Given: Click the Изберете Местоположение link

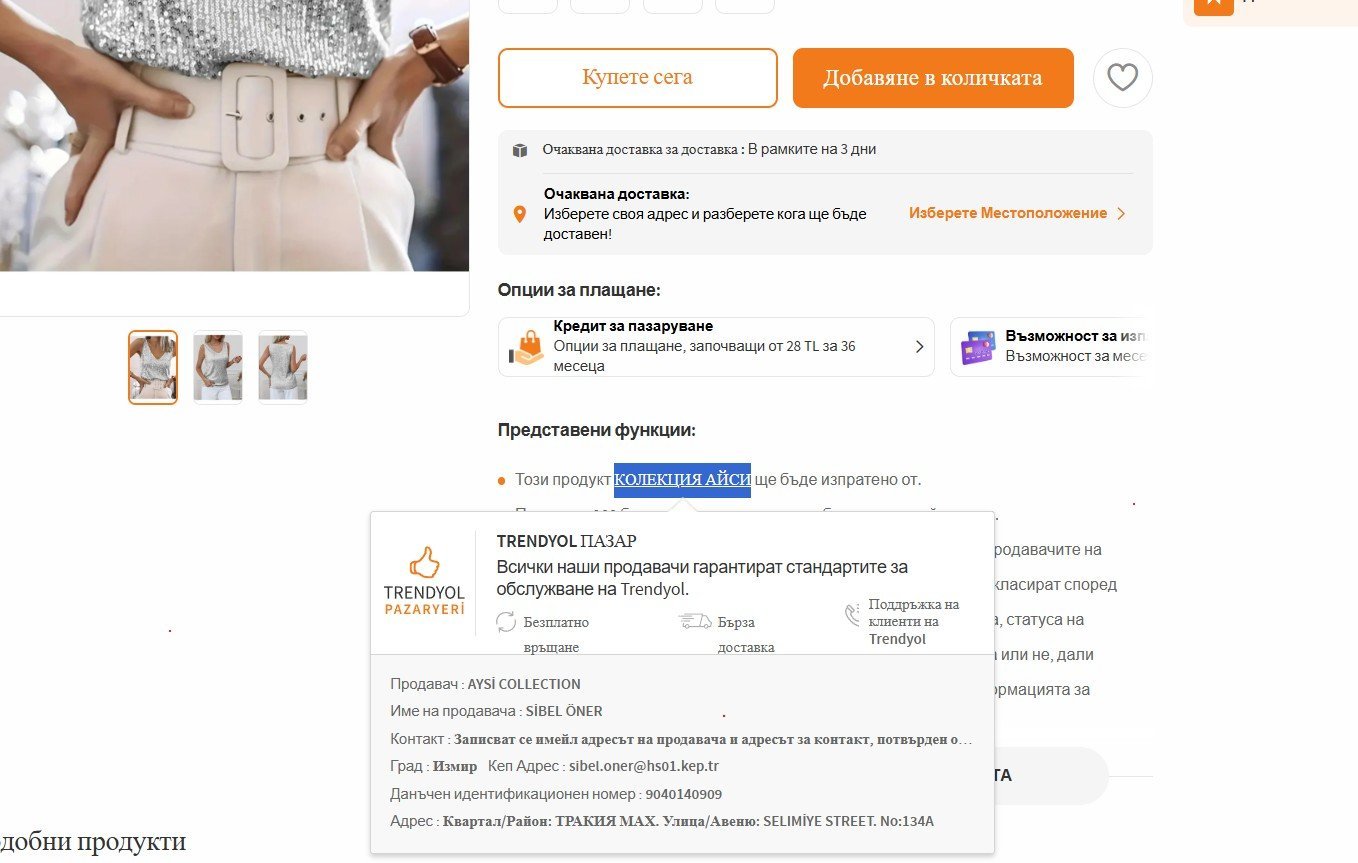Looking at the screenshot, I should [x=1008, y=214].
